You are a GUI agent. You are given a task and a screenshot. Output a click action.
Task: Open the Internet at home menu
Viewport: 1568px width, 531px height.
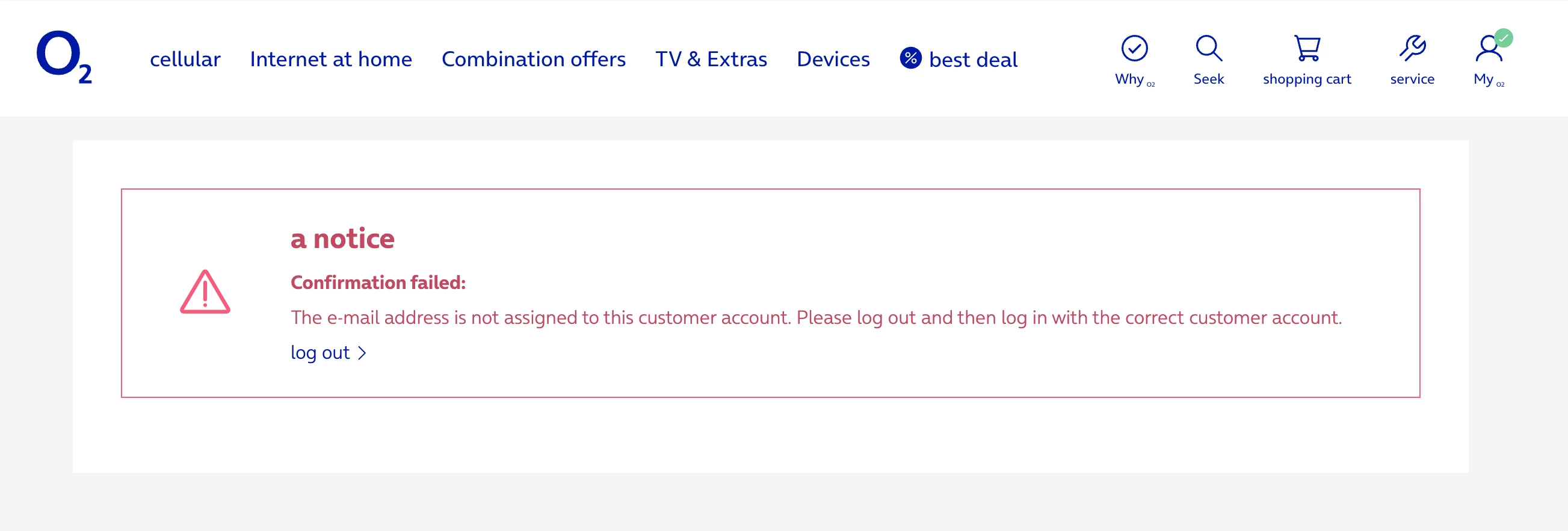tap(330, 59)
